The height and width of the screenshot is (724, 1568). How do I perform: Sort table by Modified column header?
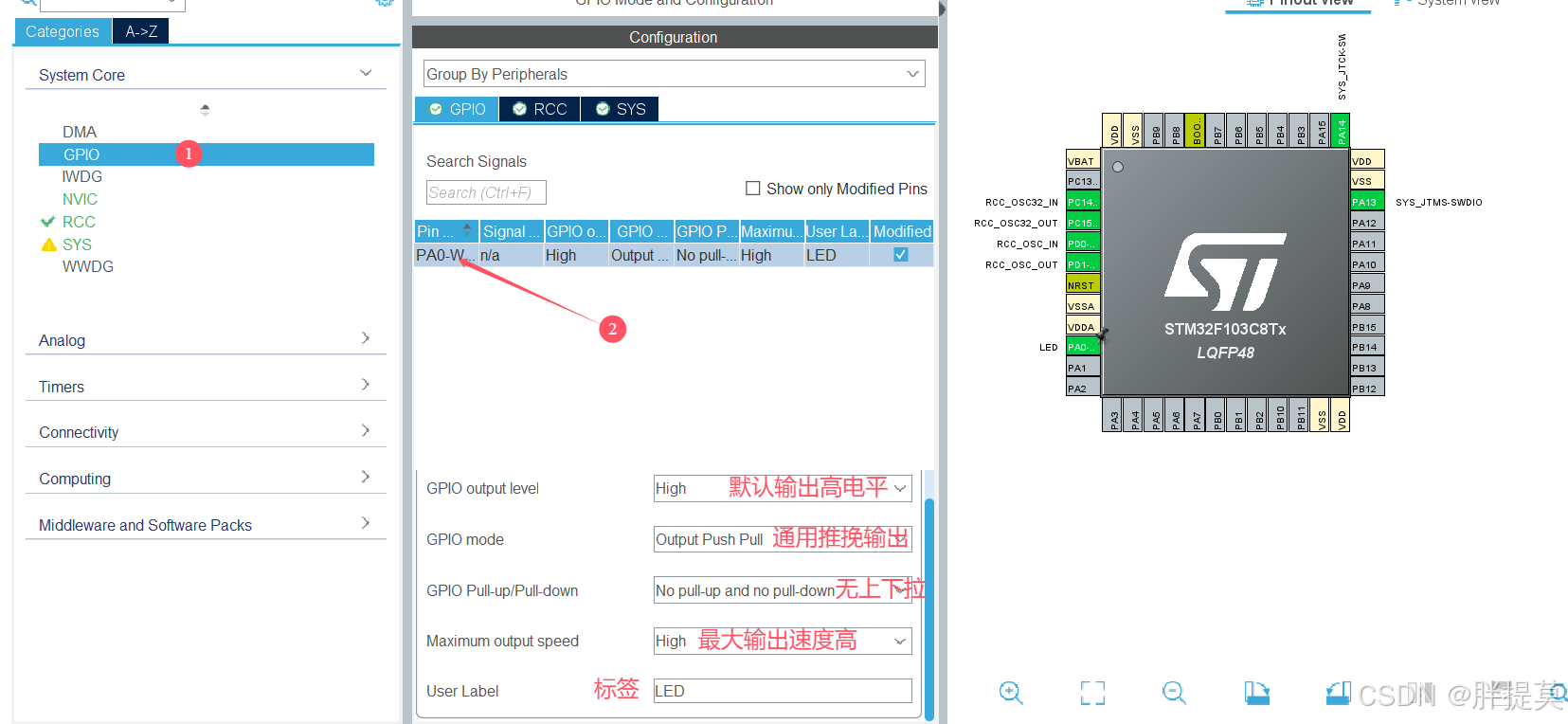[902, 231]
